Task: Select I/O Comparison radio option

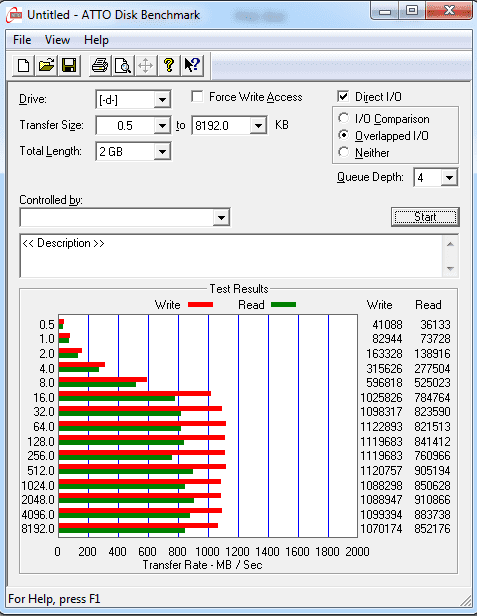Action: tap(343, 118)
